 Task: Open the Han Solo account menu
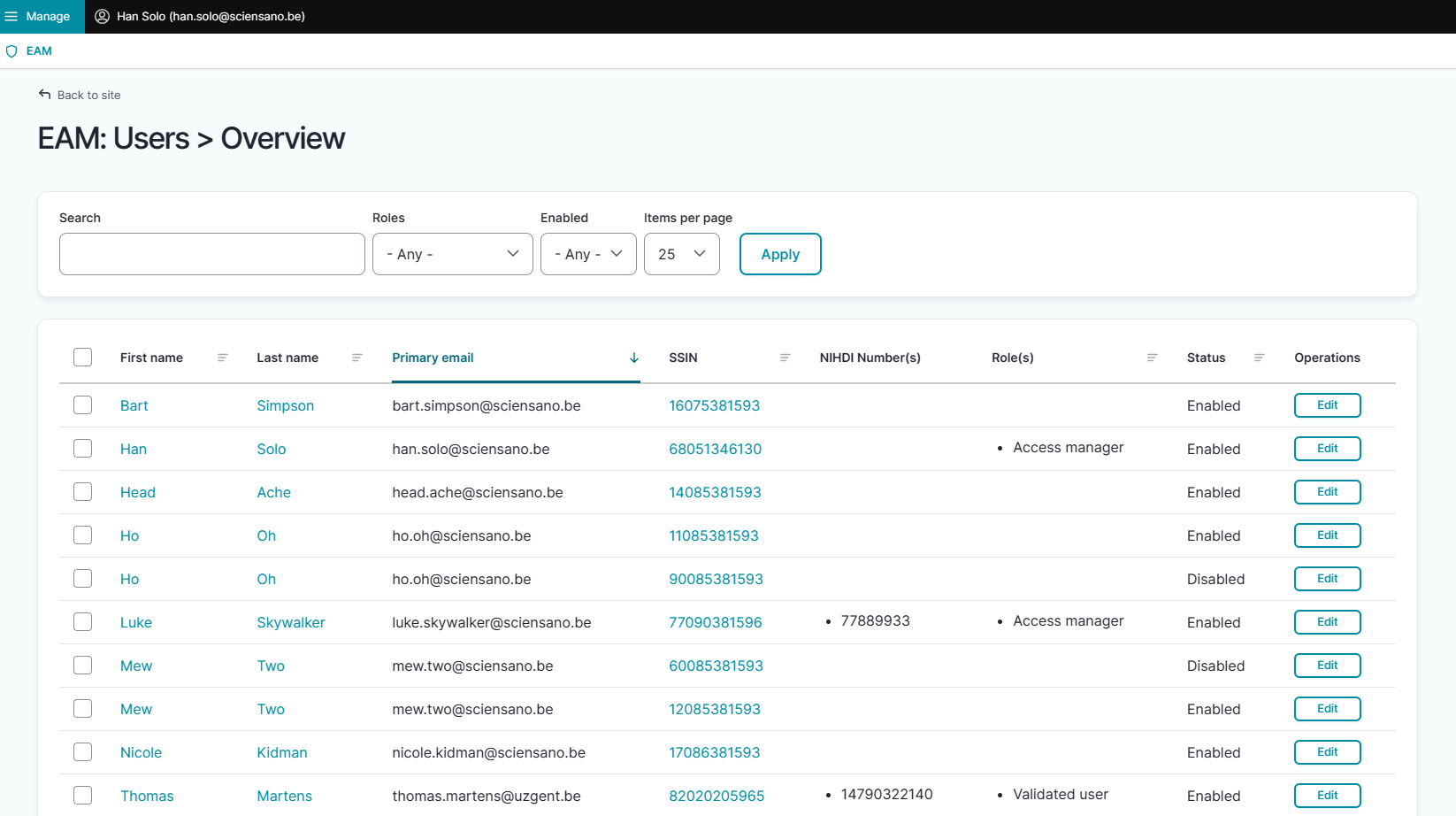211,17
